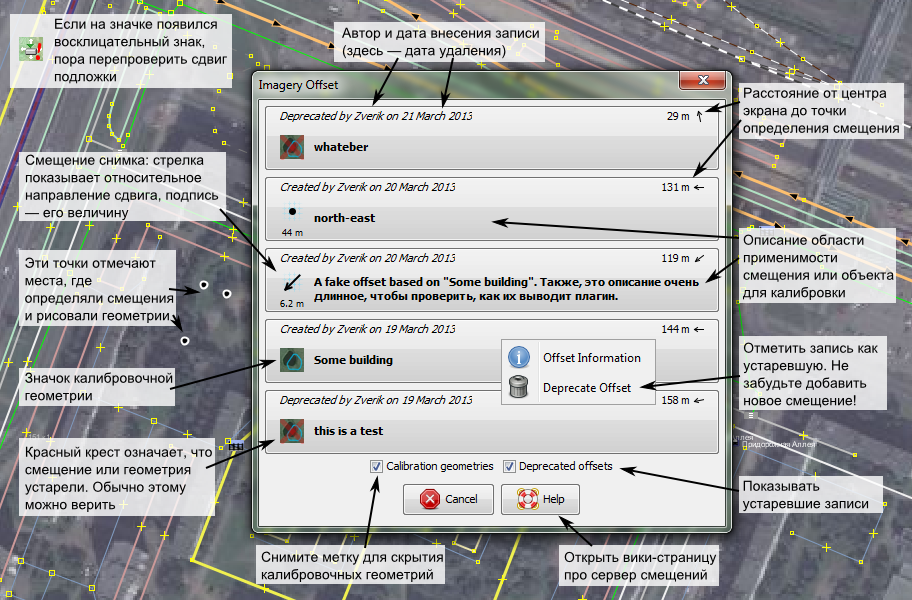Click the 6.2 m offset arrow icon
This screenshot has height=600, width=912.
pos(291,284)
